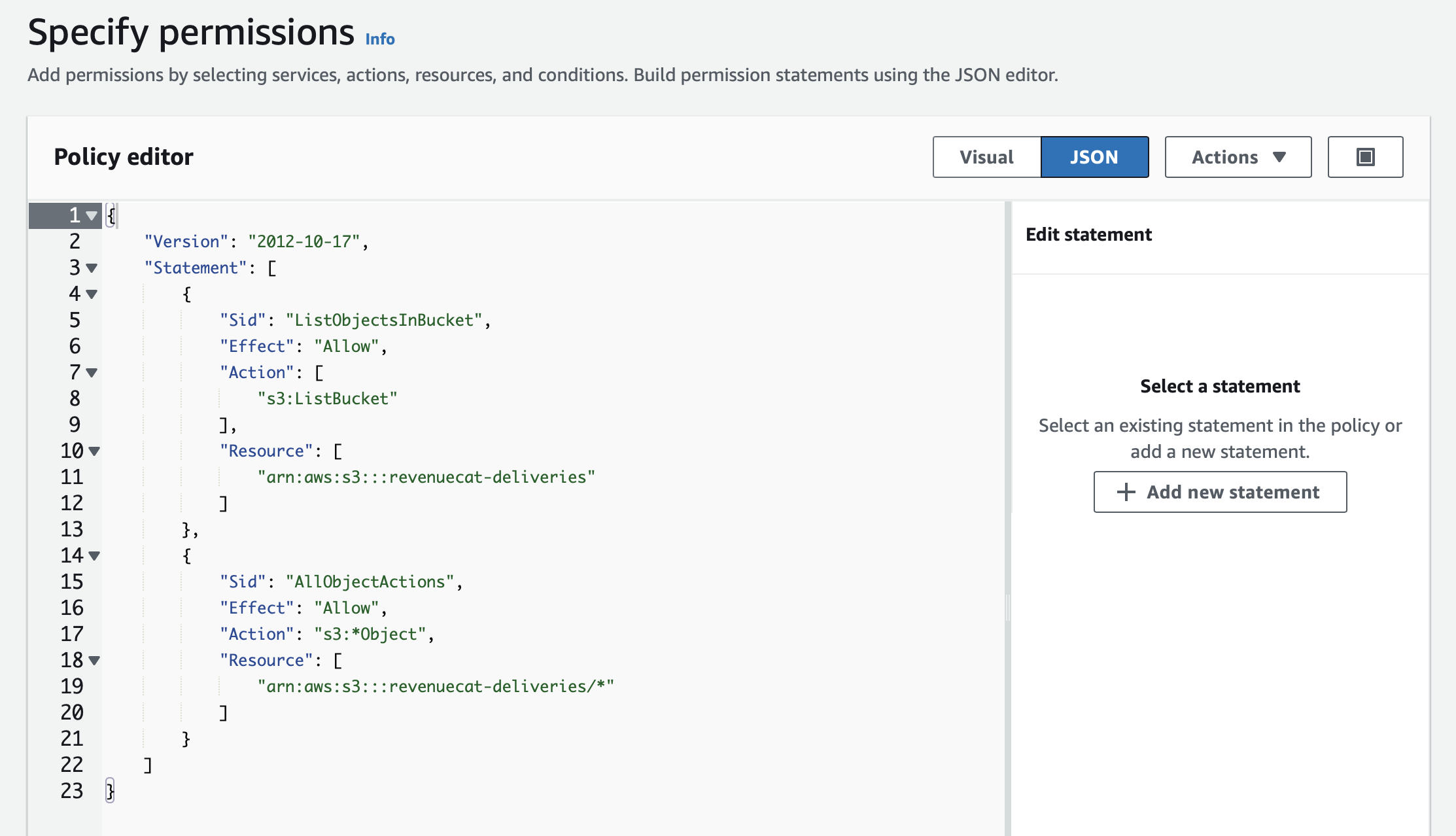Viewport: 1456px width, 836px height.
Task: Click line number 23 in the gutter
Action: click(72, 791)
